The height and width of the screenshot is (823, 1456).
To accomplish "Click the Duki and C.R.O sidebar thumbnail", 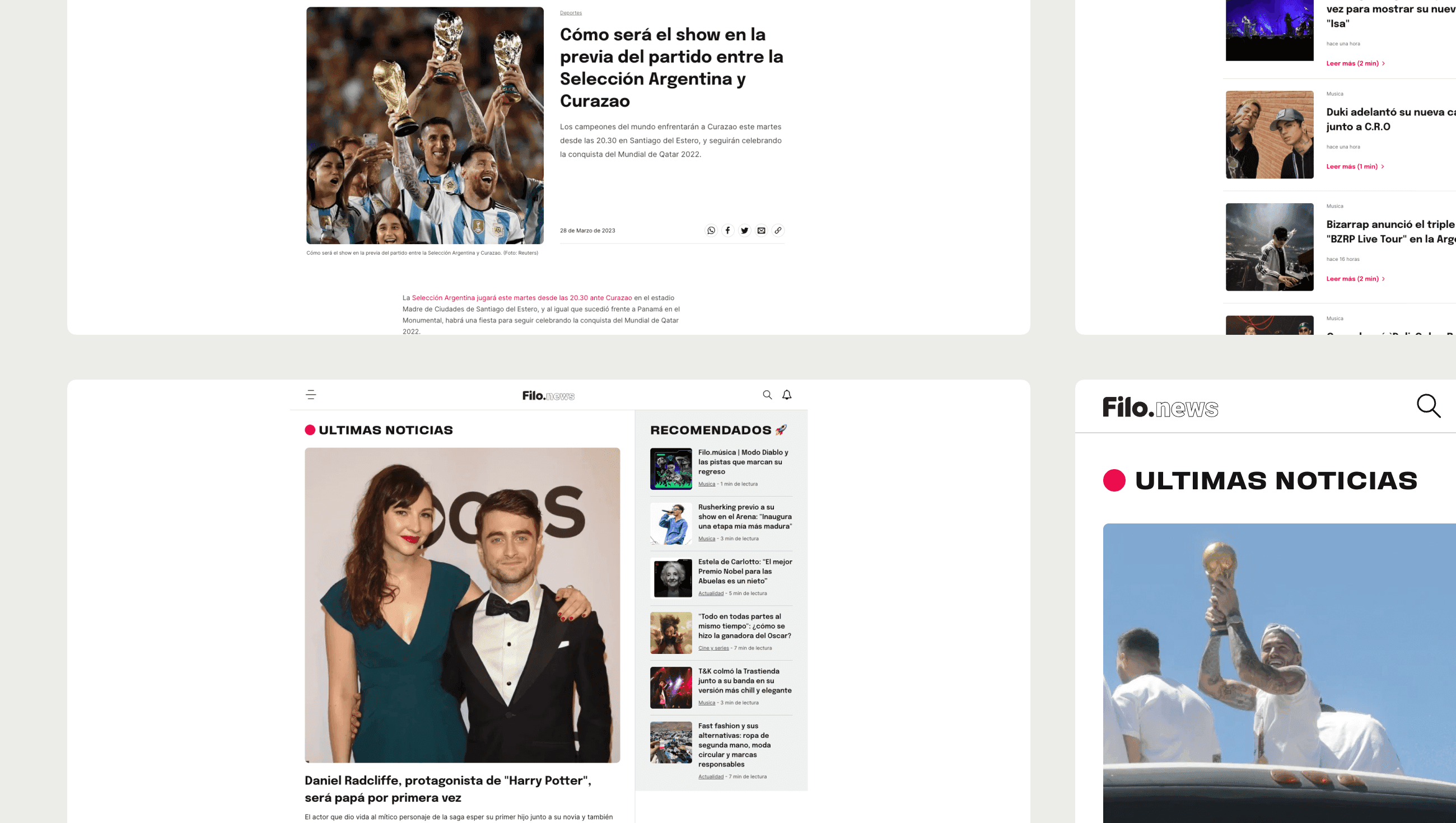I will coord(1269,134).
